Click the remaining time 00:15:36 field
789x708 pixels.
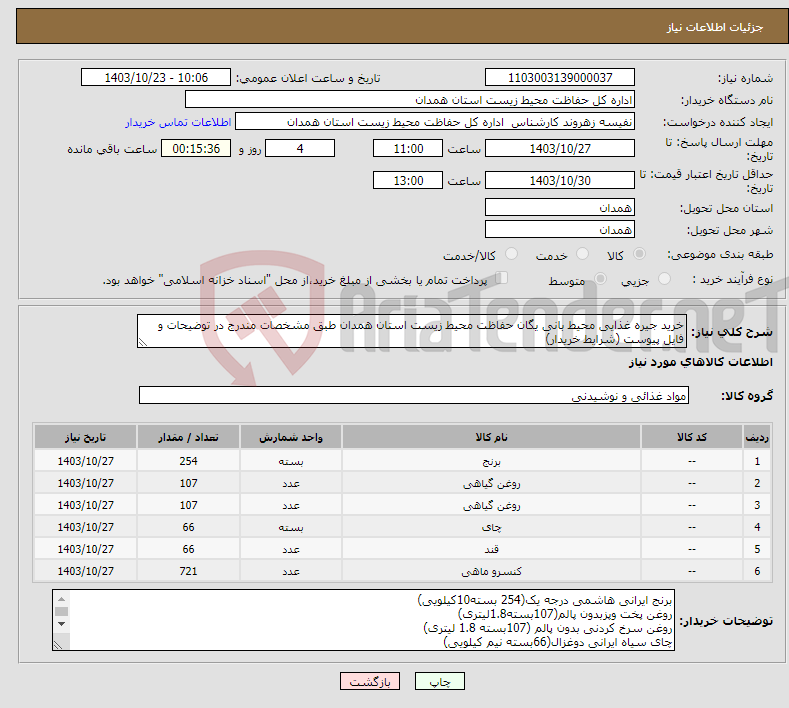(196, 148)
